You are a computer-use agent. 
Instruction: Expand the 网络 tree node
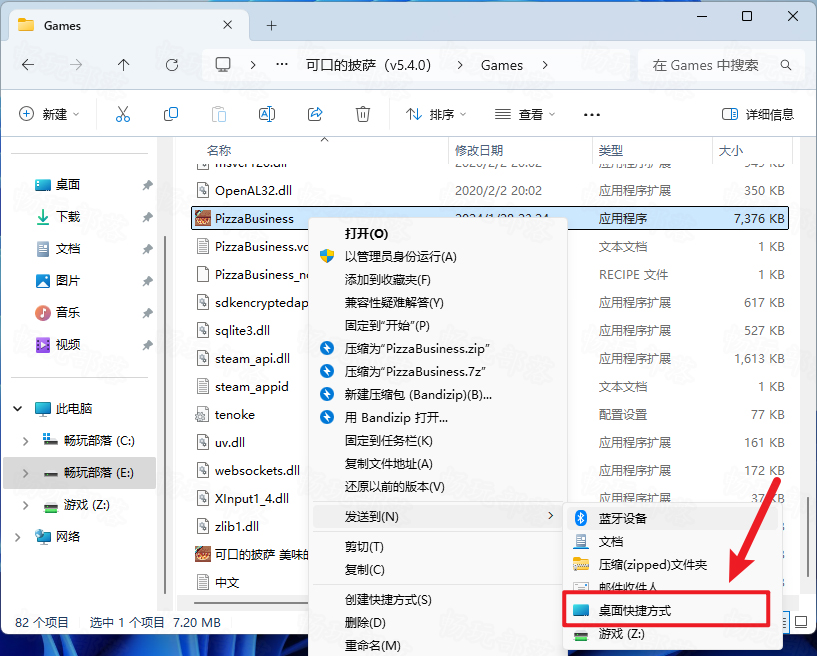(18, 537)
